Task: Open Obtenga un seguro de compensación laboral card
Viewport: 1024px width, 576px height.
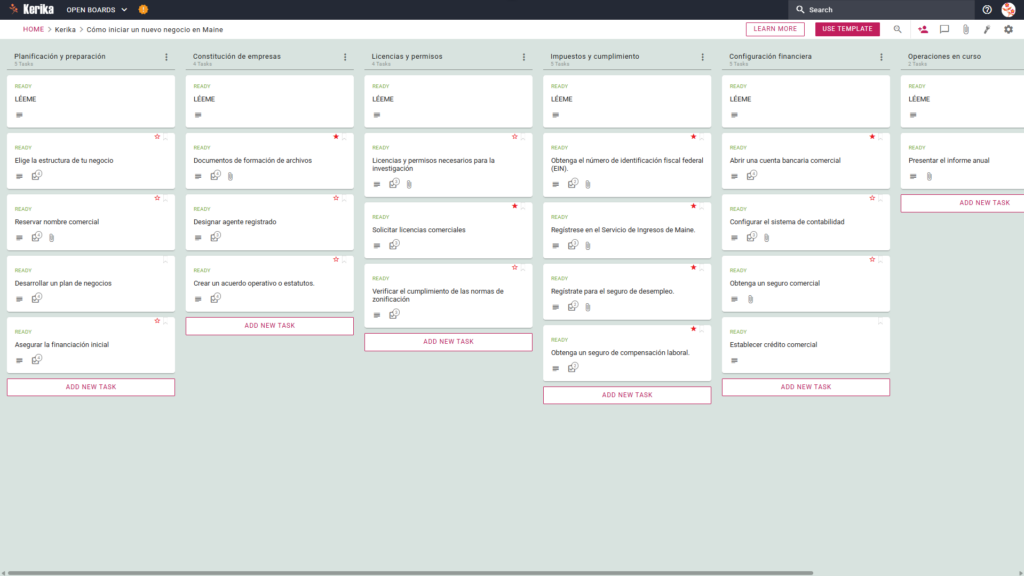Action: pyautogui.click(x=627, y=353)
